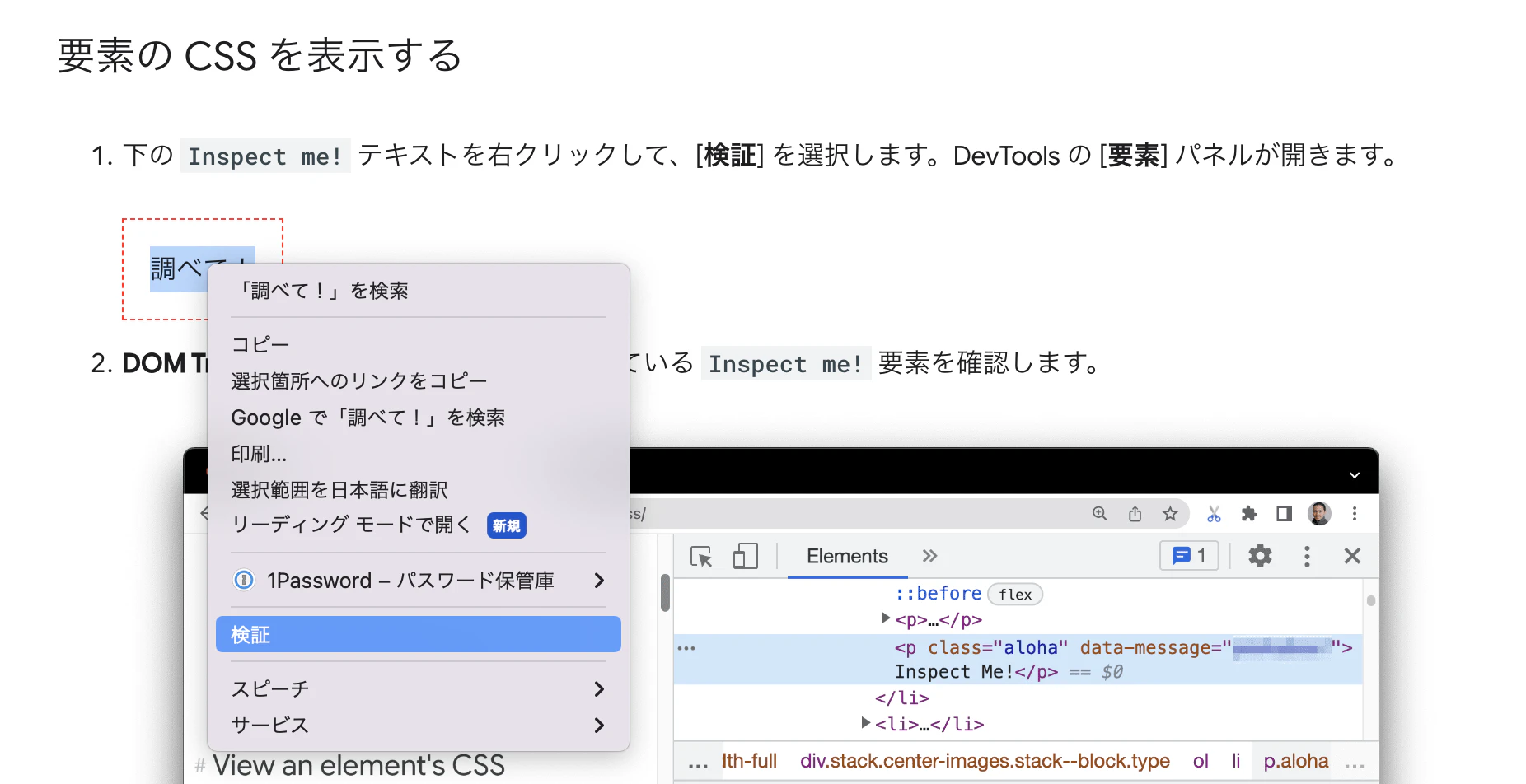Expand the collapsed <p>…</p> node triangle
The width and height of the screenshot is (1526, 784).
[885, 618]
